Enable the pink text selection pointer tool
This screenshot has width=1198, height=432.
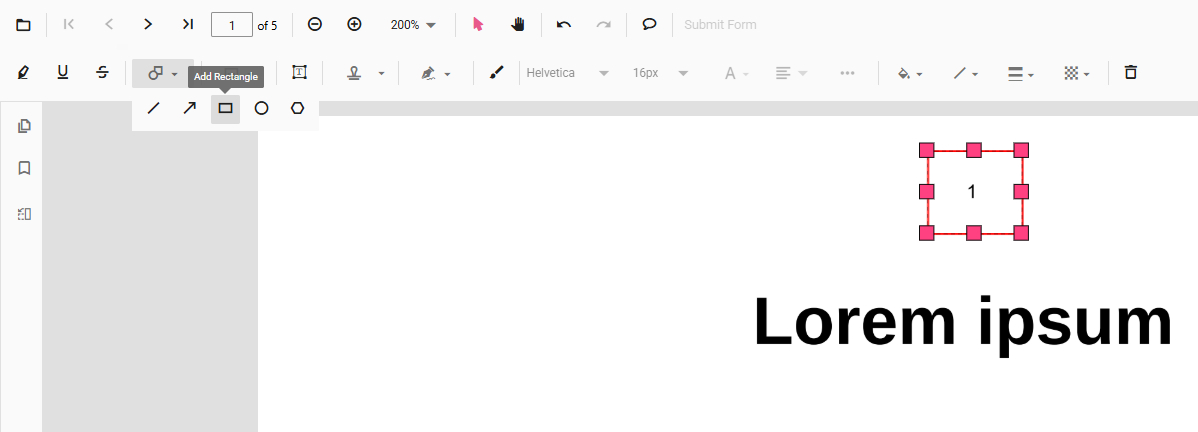478,25
